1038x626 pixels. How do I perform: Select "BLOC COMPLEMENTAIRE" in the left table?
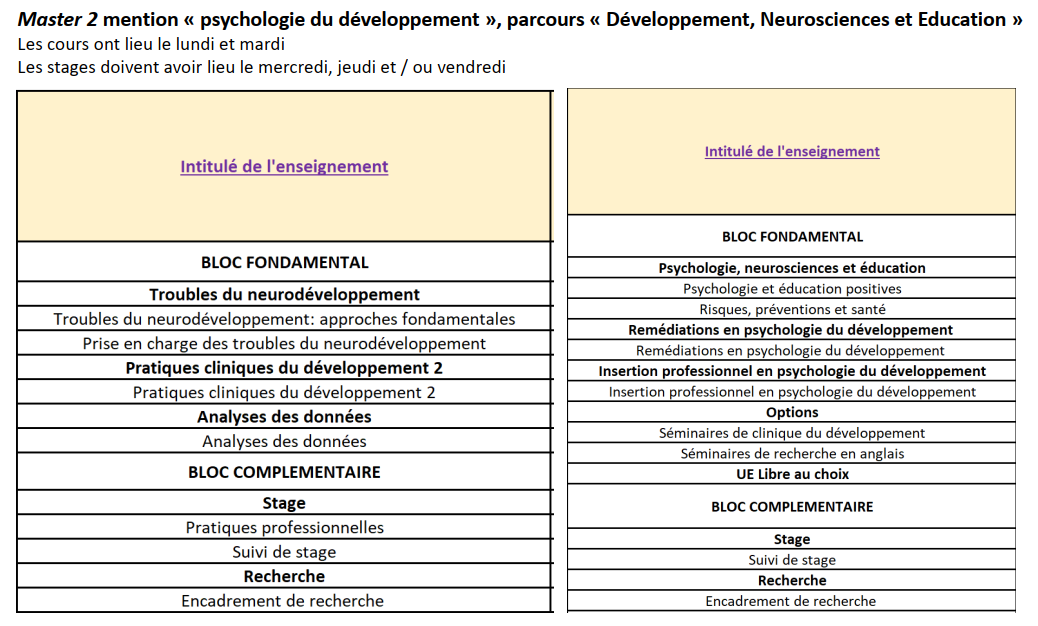(284, 472)
